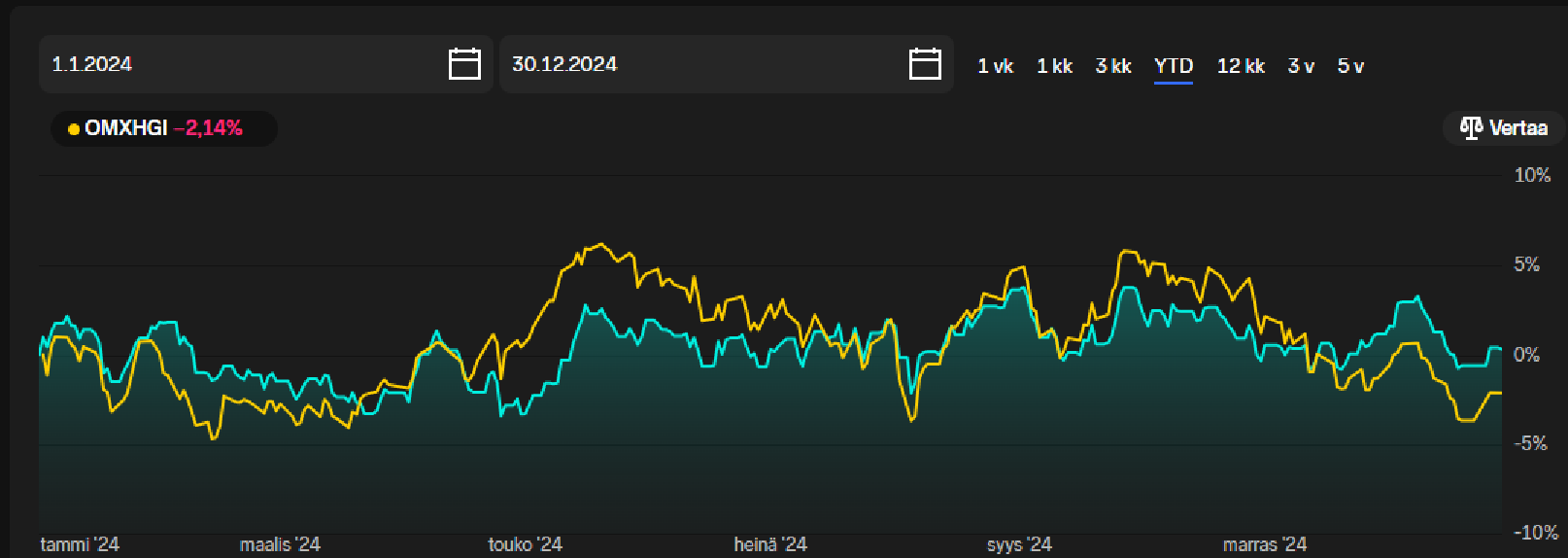This screenshot has width=1568, height=558.
Task: Click the -2,14% change value
Action: (208, 128)
